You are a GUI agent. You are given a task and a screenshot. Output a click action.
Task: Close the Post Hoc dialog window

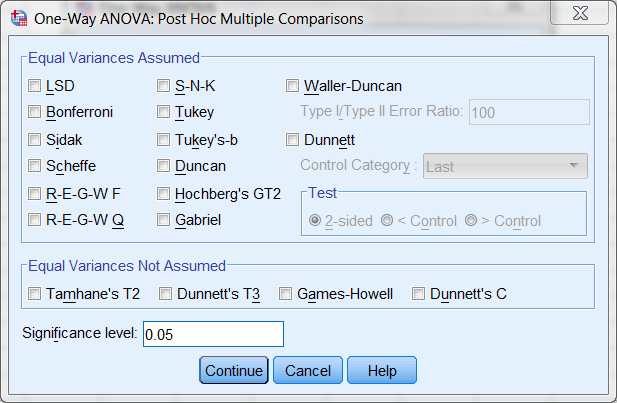coord(579,17)
